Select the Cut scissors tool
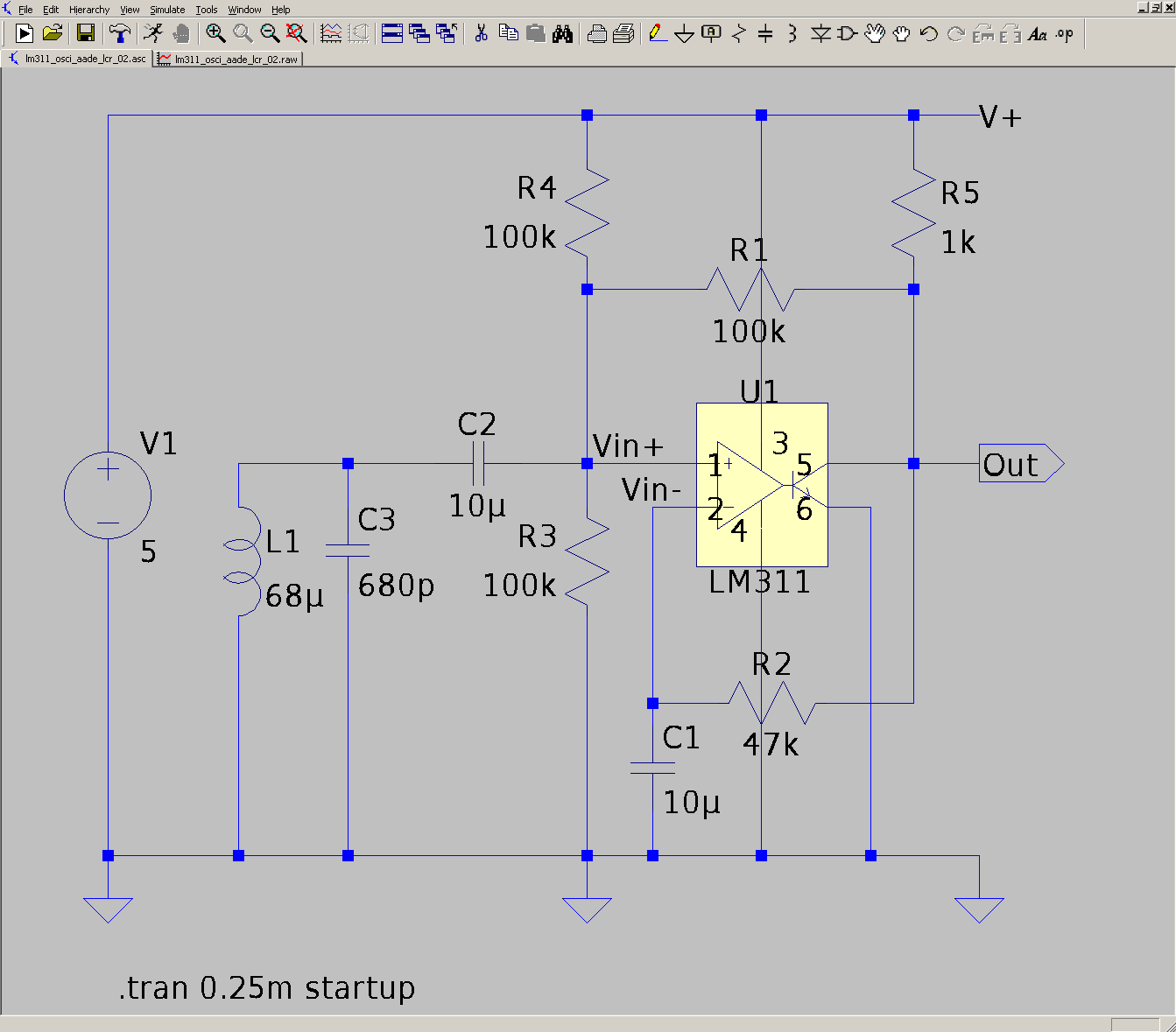 [x=481, y=33]
